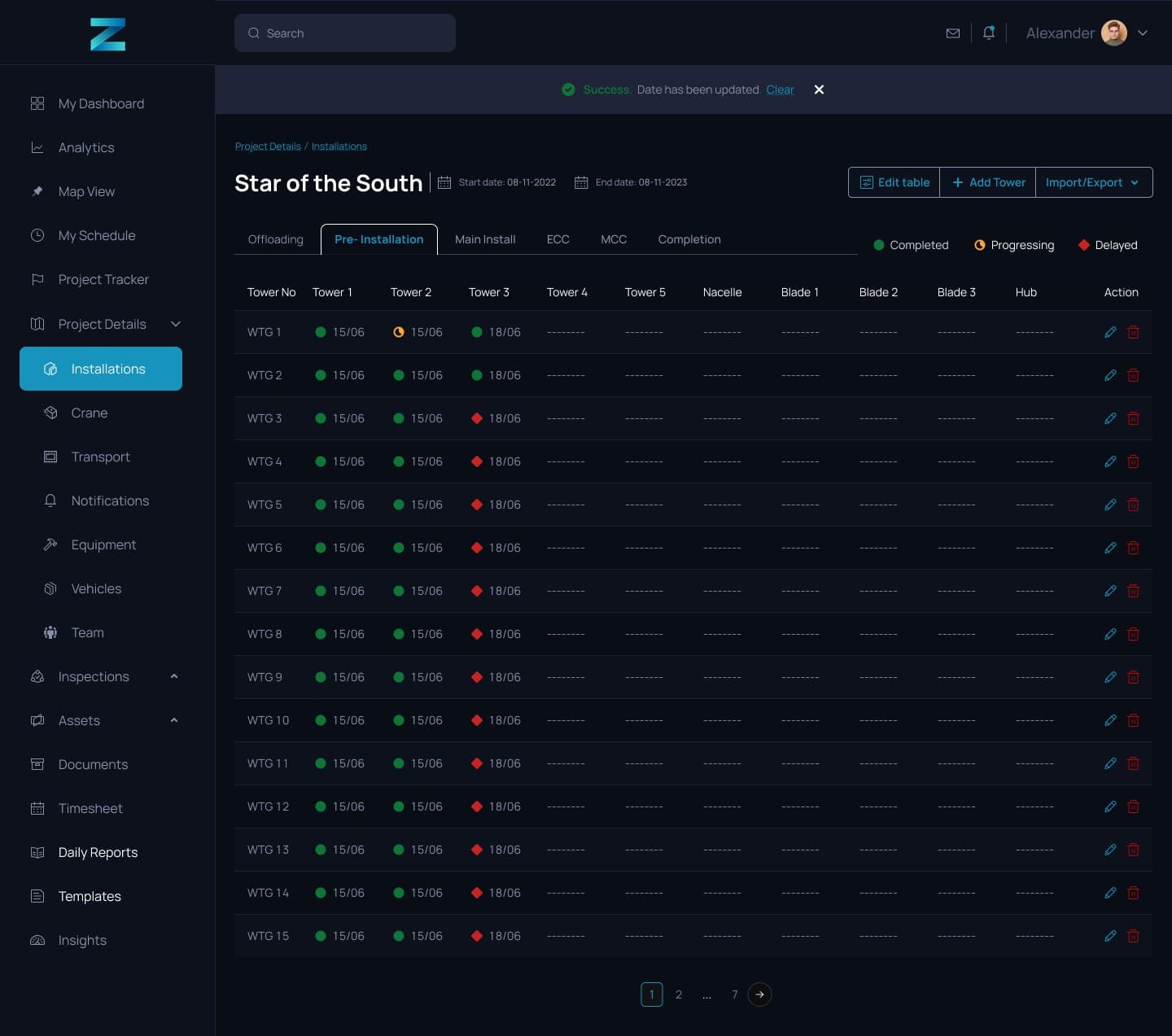Expand the Inspections sidebar section

coord(174,676)
